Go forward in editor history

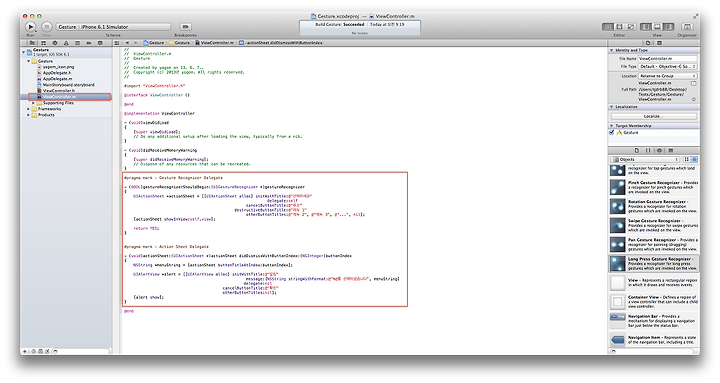coord(135,43)
